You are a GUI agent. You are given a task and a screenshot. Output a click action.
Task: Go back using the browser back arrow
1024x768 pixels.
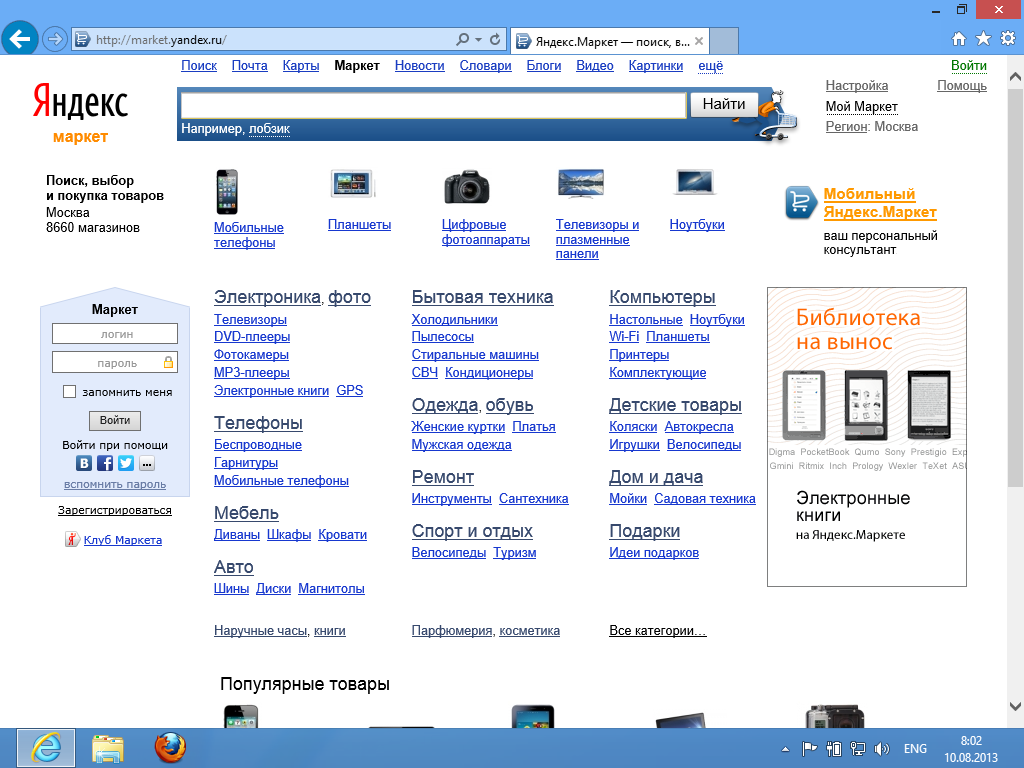(20, 39)
